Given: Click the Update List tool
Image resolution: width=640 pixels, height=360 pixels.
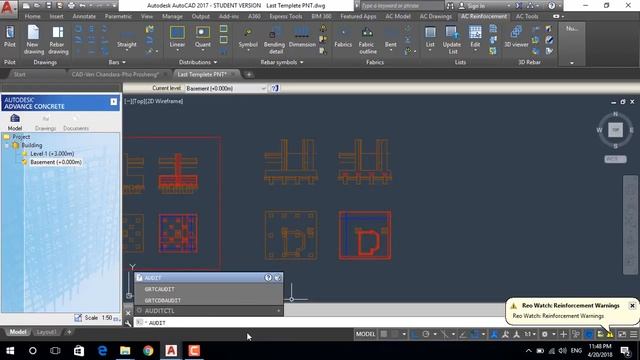Looking at the screenshot, I should point(452,40).
